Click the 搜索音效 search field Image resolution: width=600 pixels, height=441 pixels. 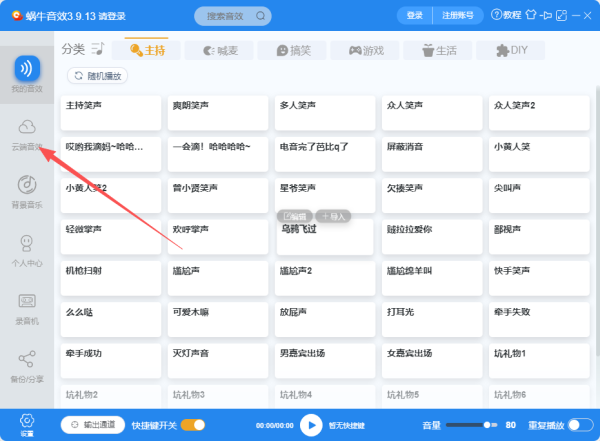233,16
